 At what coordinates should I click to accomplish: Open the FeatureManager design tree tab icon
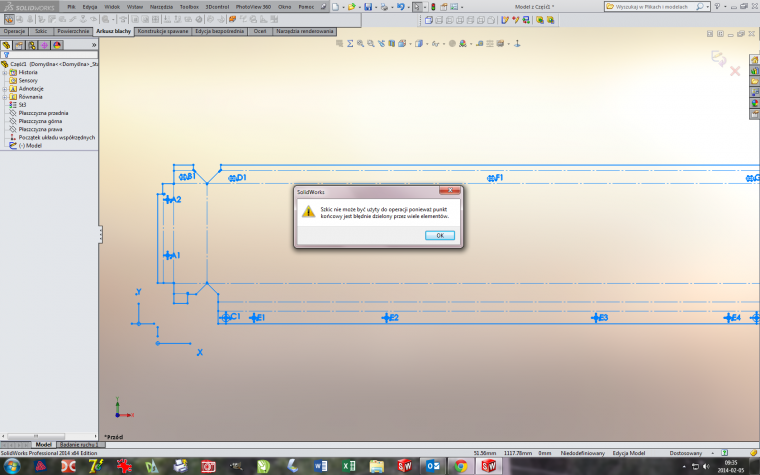pos(8,45)
